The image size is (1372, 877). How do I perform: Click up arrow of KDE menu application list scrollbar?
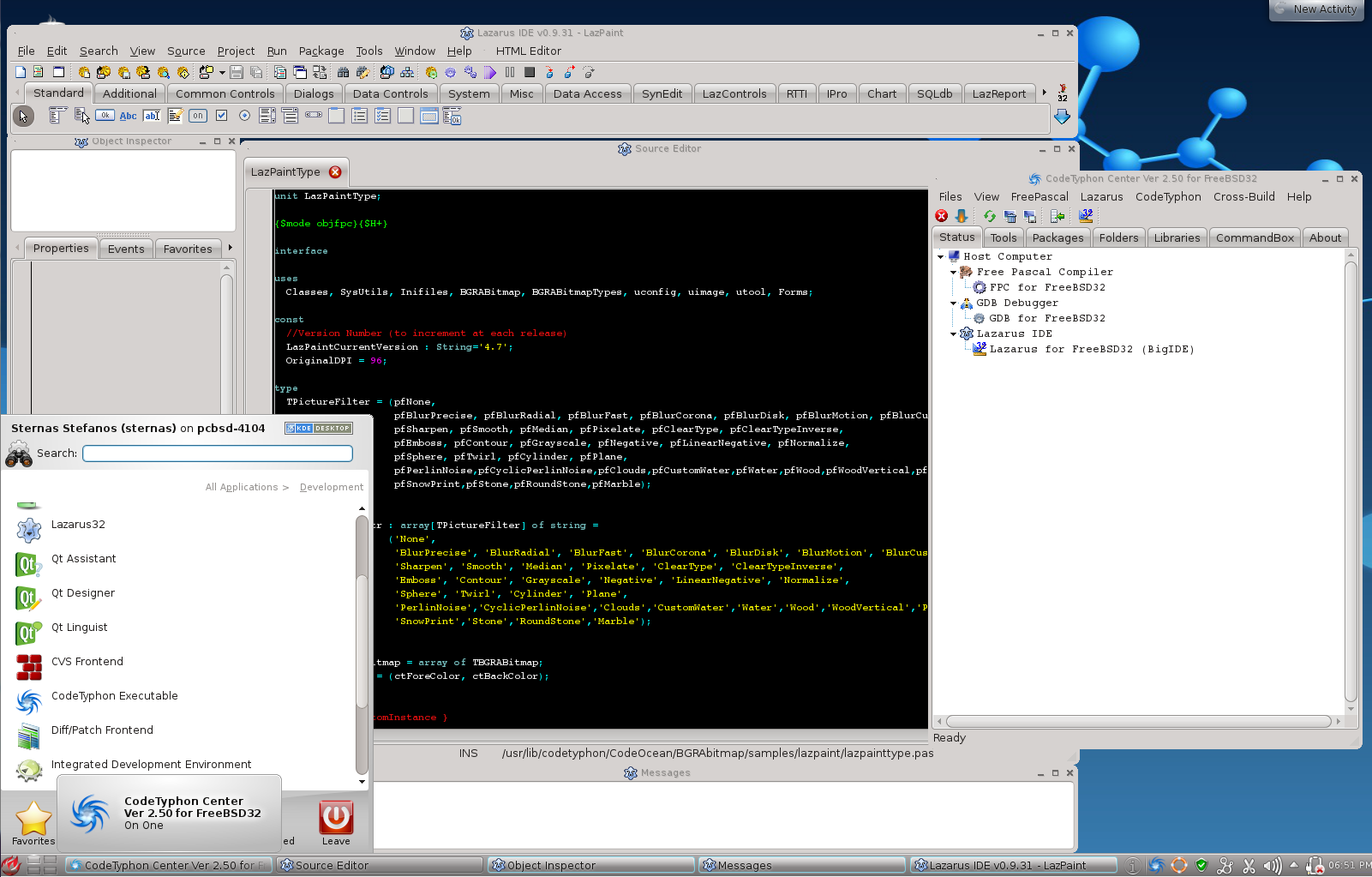coord(362,508)
